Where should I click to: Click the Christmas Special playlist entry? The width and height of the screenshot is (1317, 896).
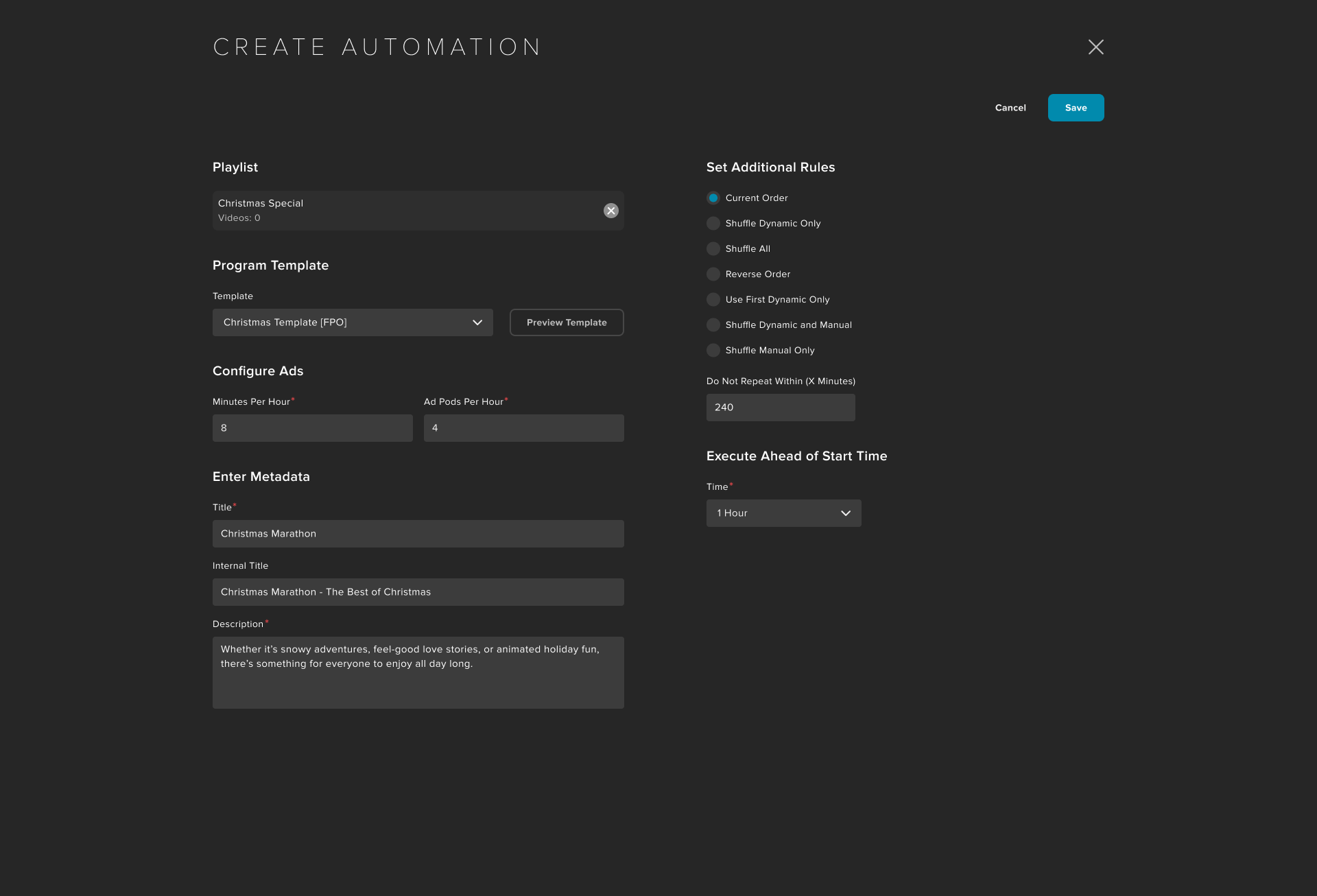(418, 211)
